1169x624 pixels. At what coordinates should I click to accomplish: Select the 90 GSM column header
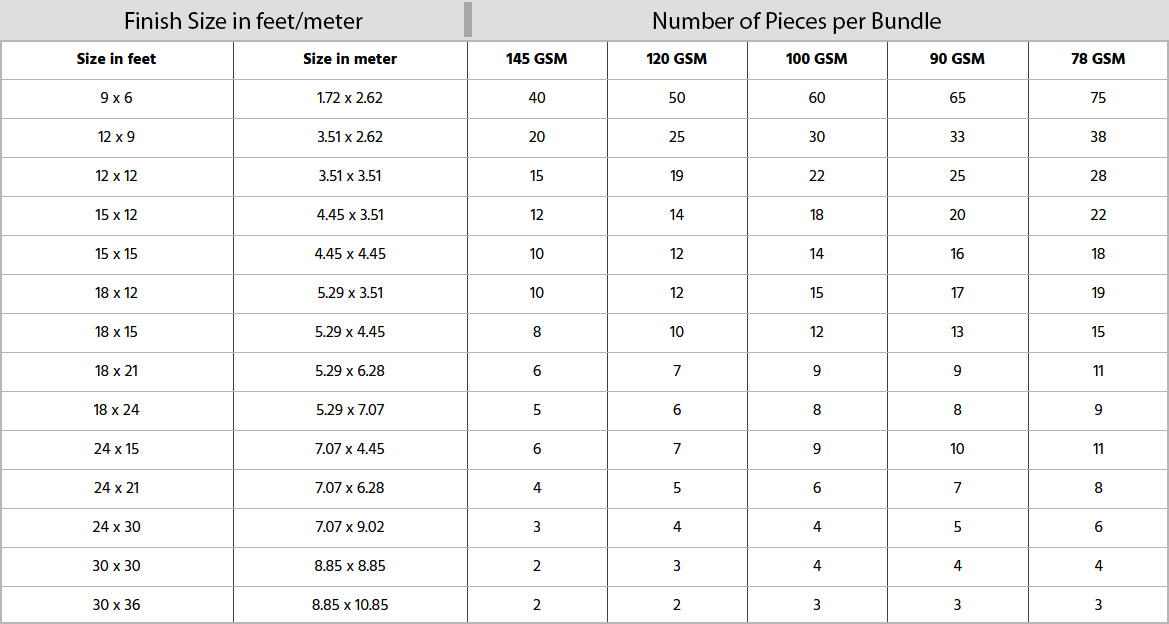[957, 60]
